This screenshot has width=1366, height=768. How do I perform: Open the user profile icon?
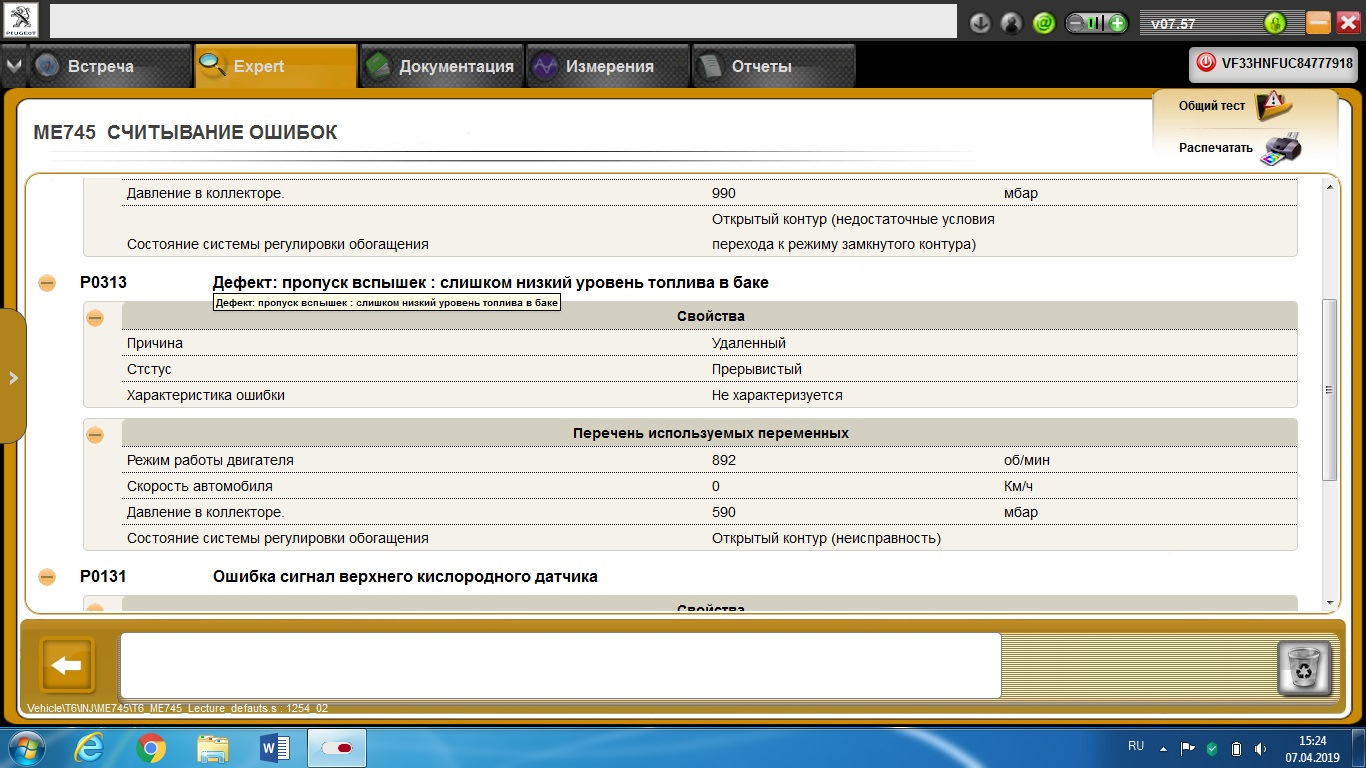pyautogui.click(x=1012, y=22)
